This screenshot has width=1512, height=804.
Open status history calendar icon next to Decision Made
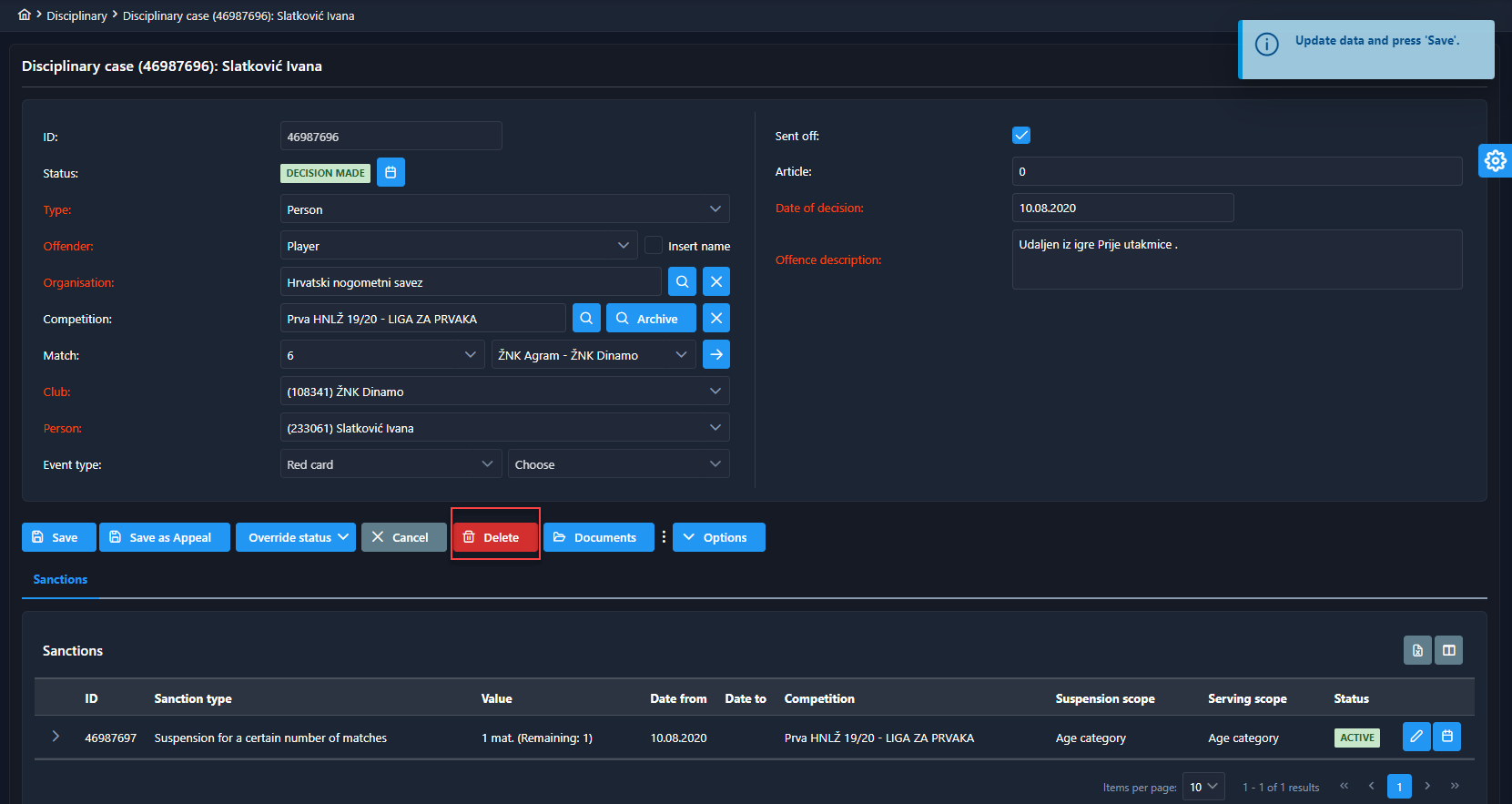391,172
